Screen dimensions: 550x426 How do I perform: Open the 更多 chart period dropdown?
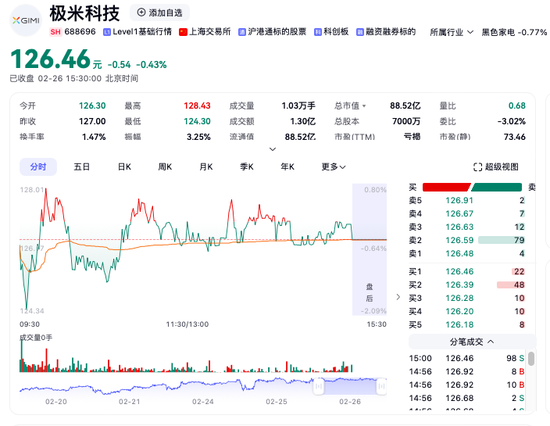click(x=334, y=167)
